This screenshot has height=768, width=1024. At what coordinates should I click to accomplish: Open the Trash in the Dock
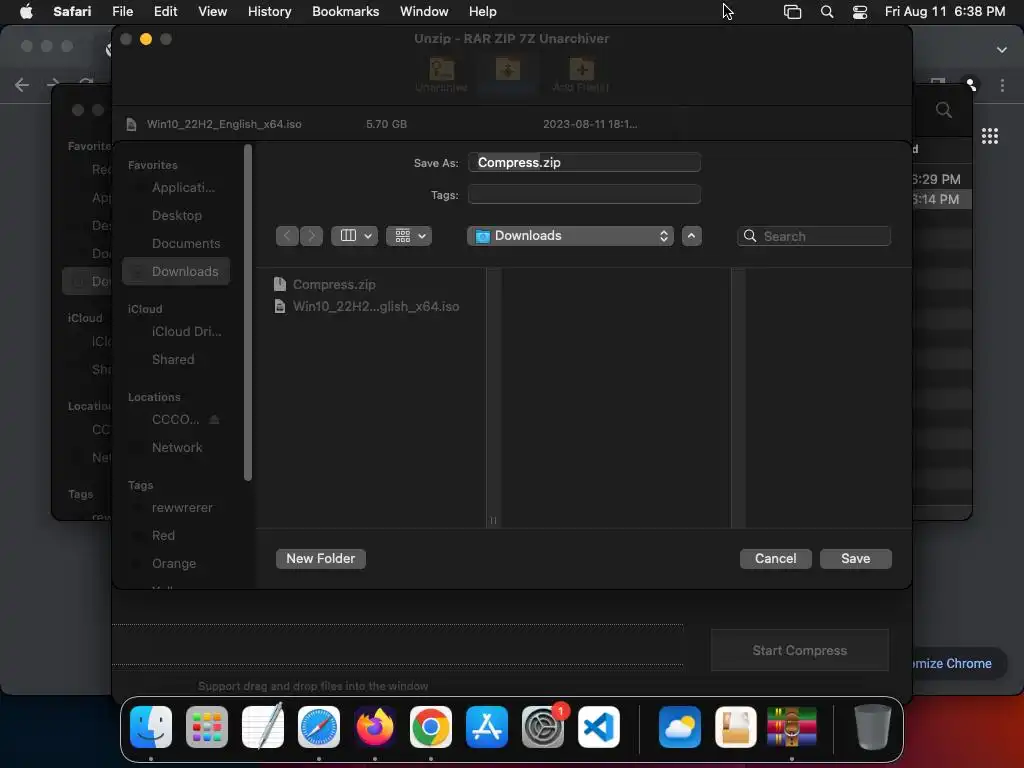pos(872,727)
